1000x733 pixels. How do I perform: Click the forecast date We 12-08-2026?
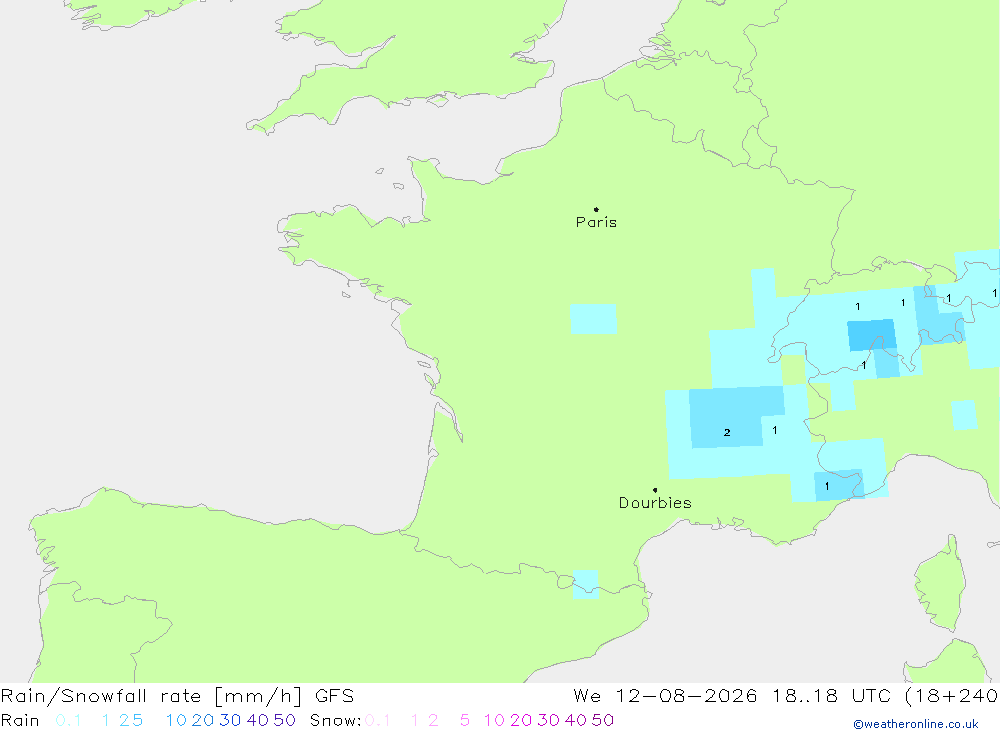(665, 696)
